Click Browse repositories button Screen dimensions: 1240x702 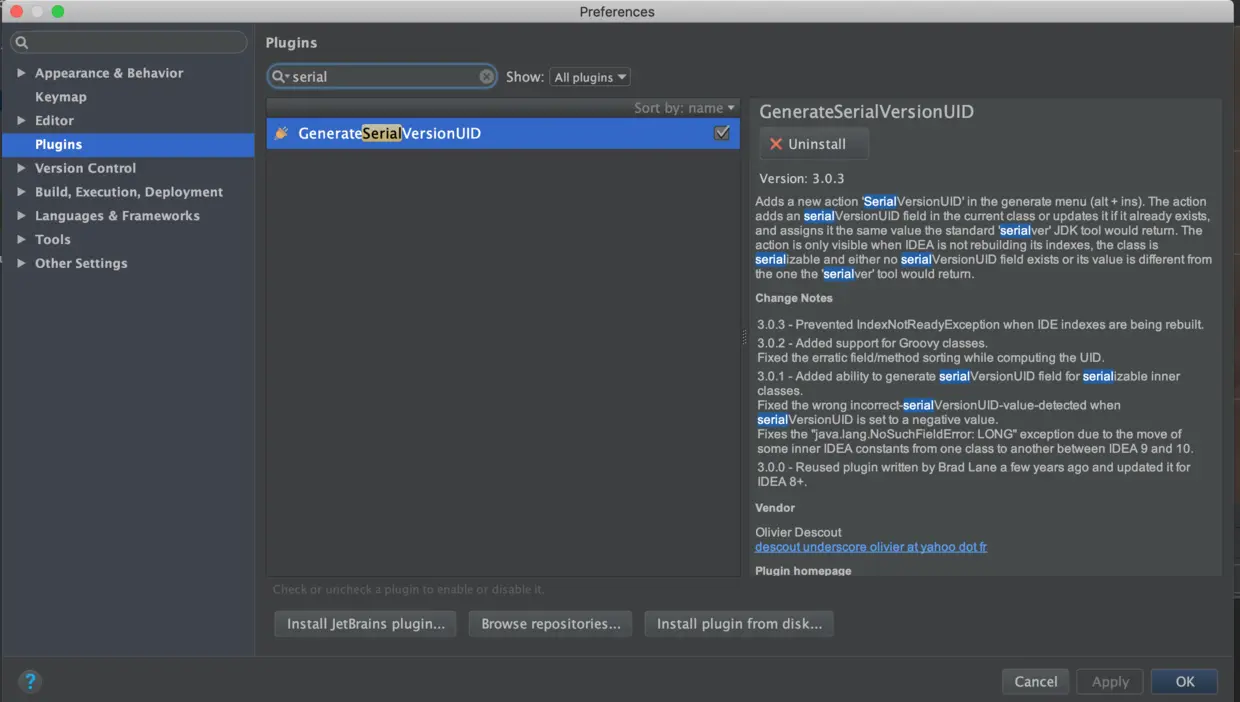(551, 624)
